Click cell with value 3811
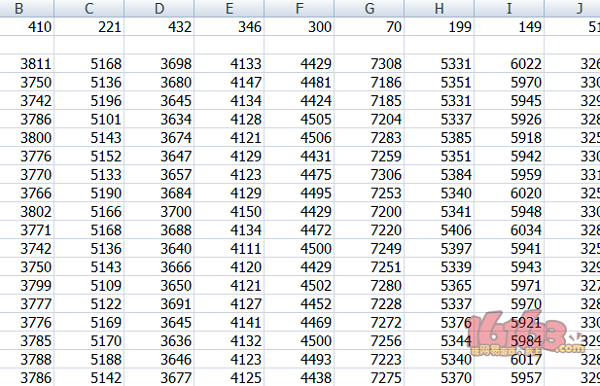The image size is (600, 386). pyautogui.click(x=27, y=64)
